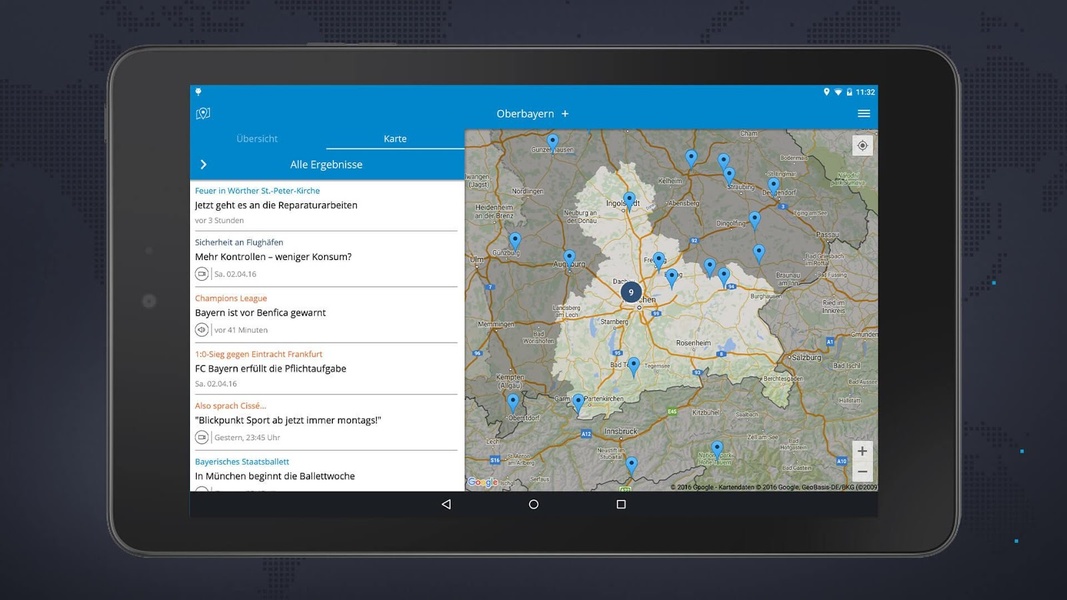Expand the Alle Ergebnisse chevron
The image size is (1067, 600).
pos(203,165)
